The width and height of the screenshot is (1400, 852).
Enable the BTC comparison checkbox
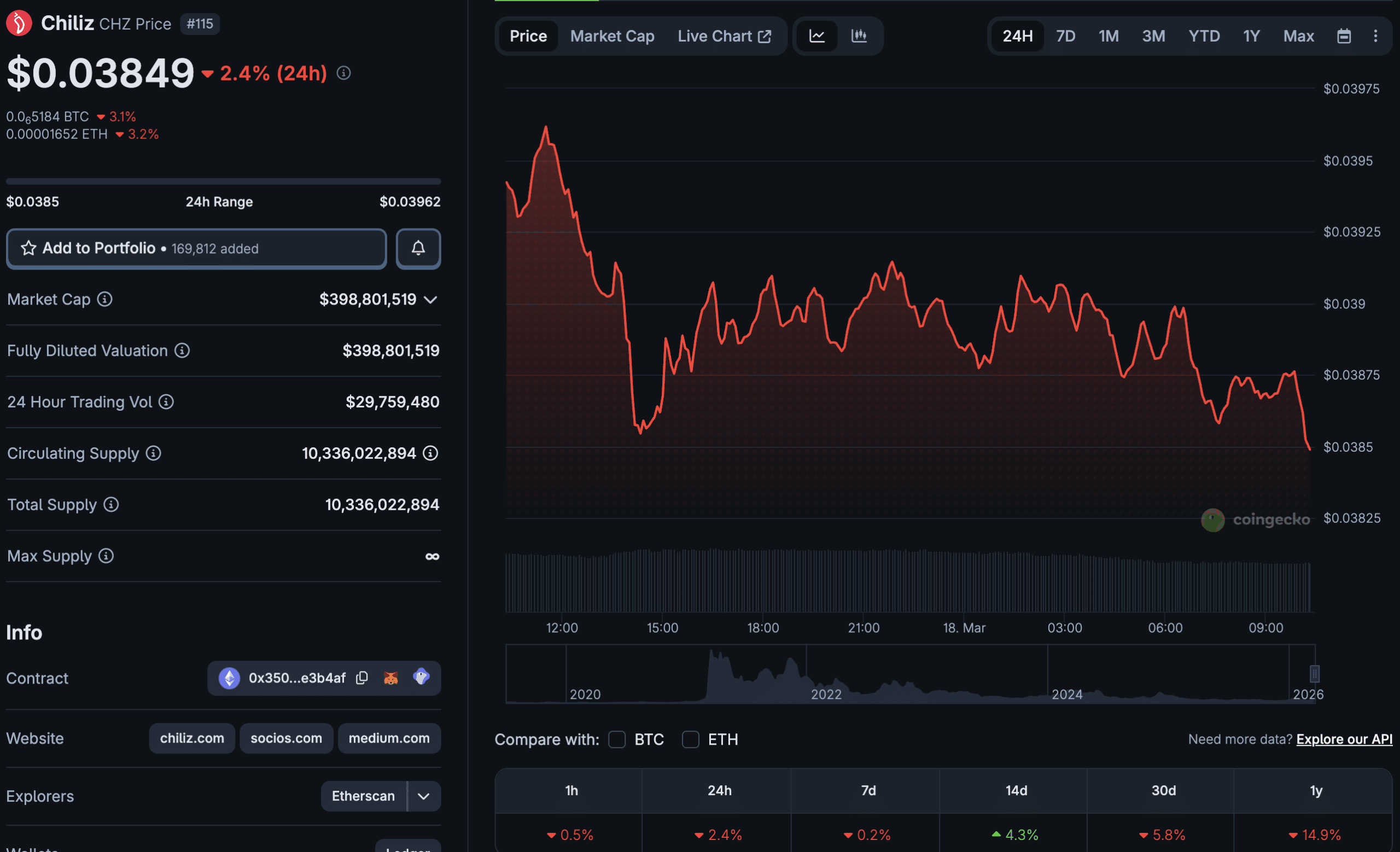coord(617,739)
